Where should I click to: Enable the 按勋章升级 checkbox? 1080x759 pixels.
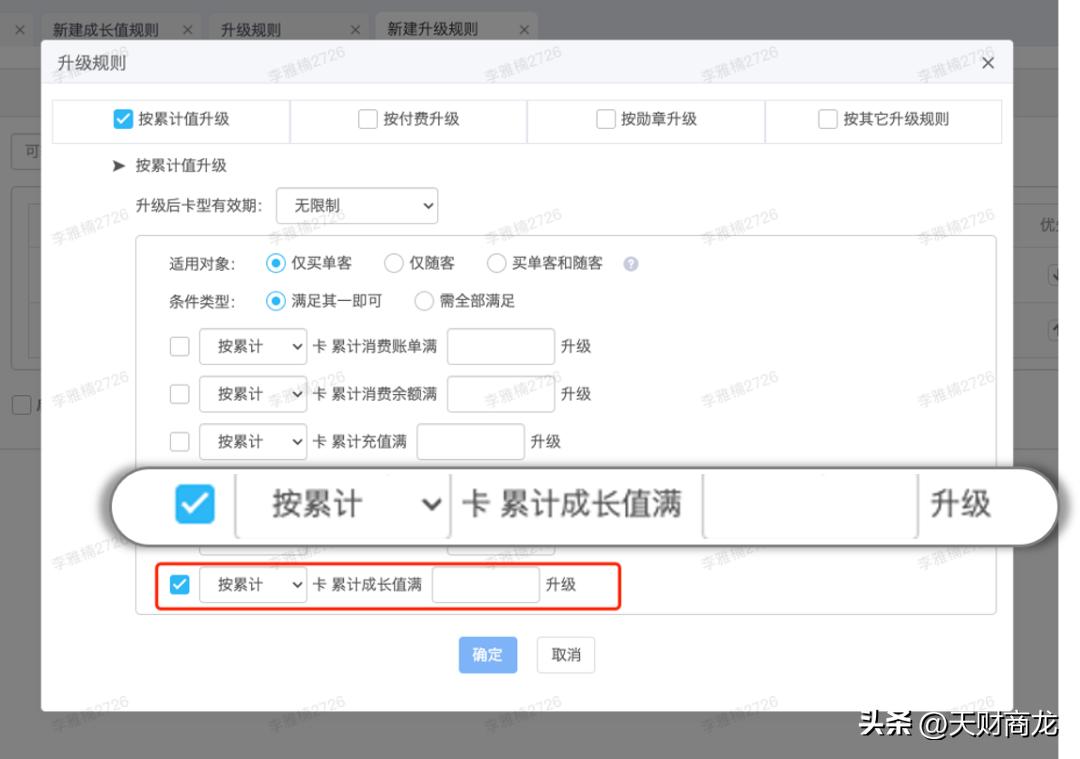605,119
